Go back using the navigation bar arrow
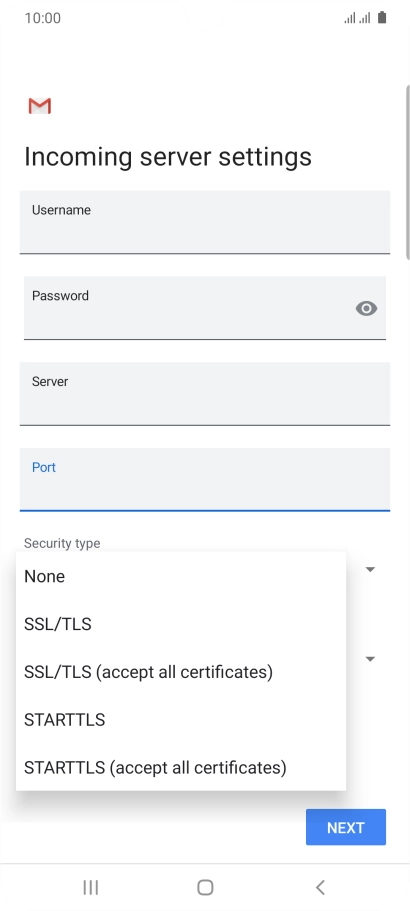Screen dimensions: 410x911 320,887
